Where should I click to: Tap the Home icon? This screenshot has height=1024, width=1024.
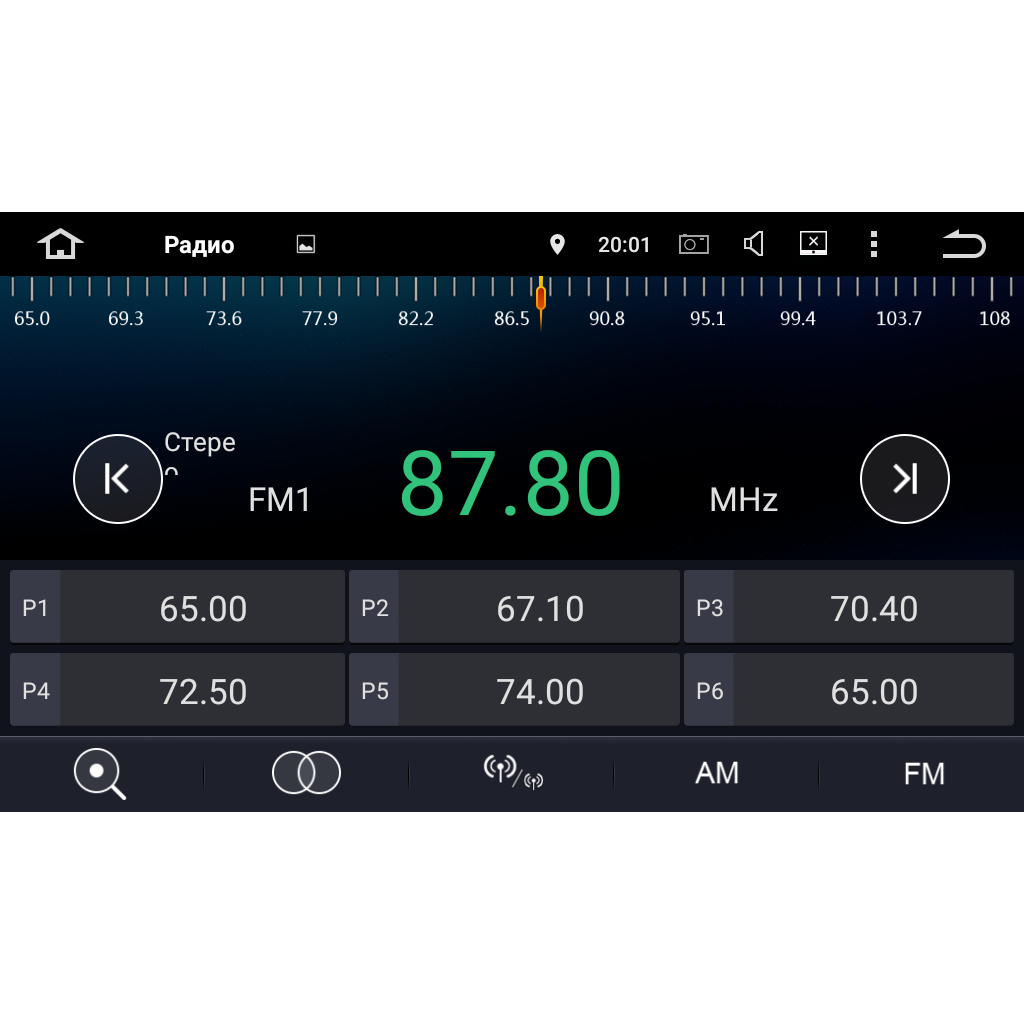tap(60, 244)
